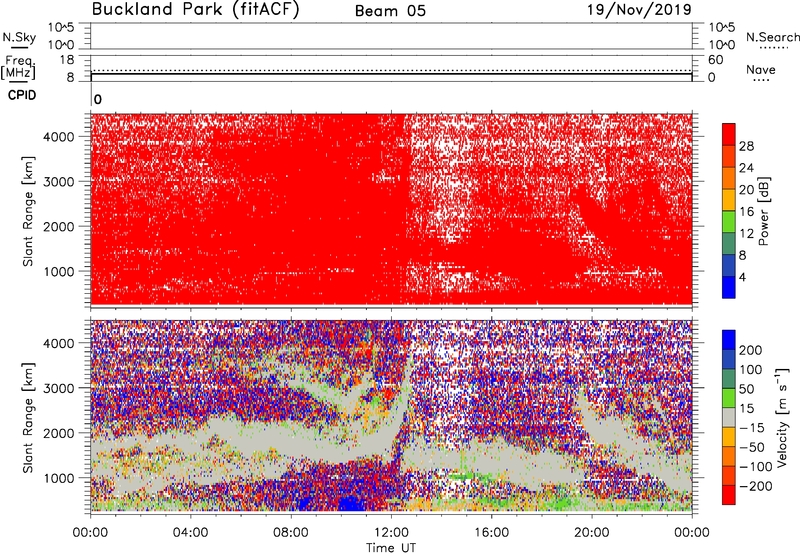Click the Power color bar

pos(729,211)
